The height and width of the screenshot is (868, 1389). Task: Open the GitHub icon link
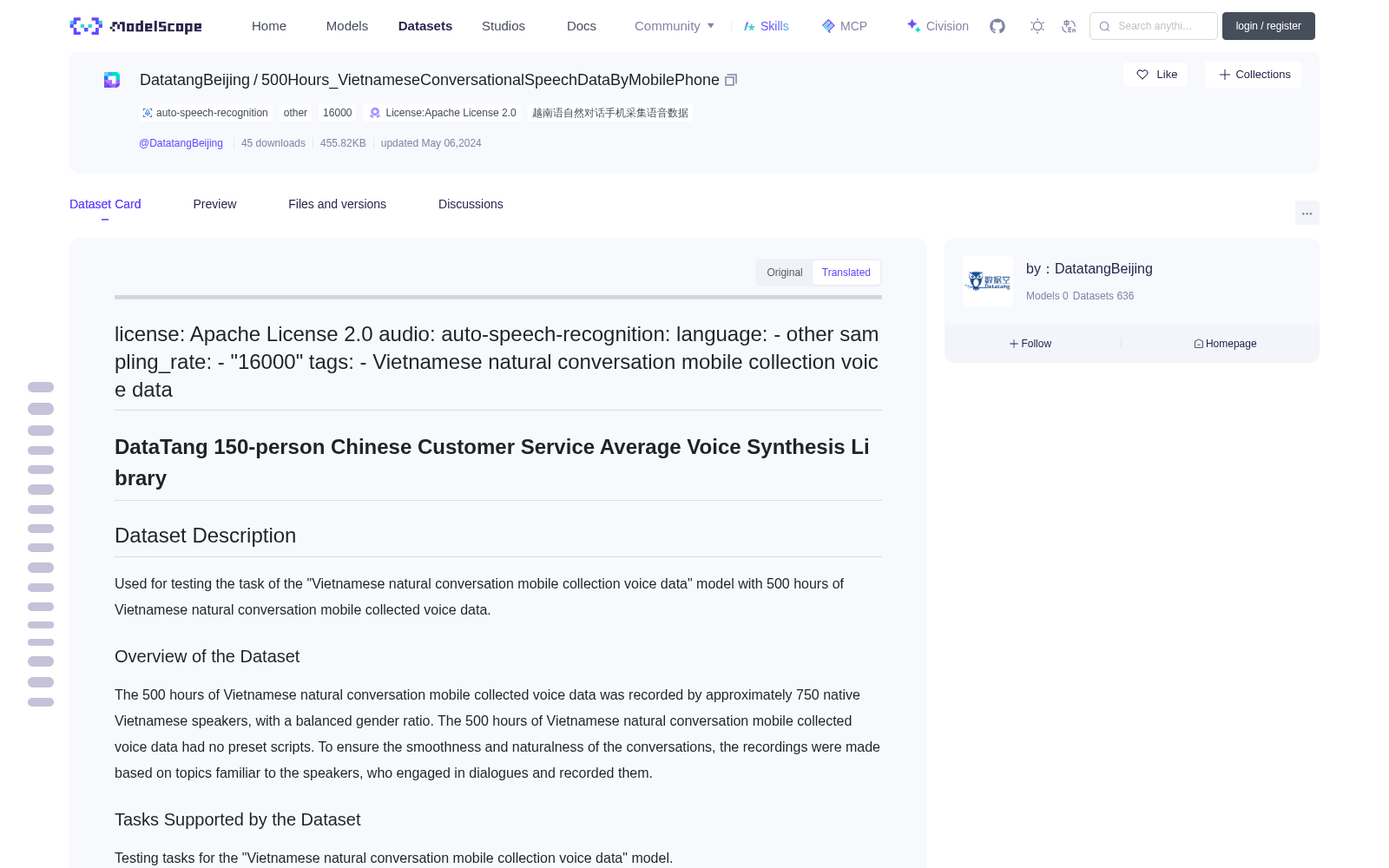click(x=997, y=26)
